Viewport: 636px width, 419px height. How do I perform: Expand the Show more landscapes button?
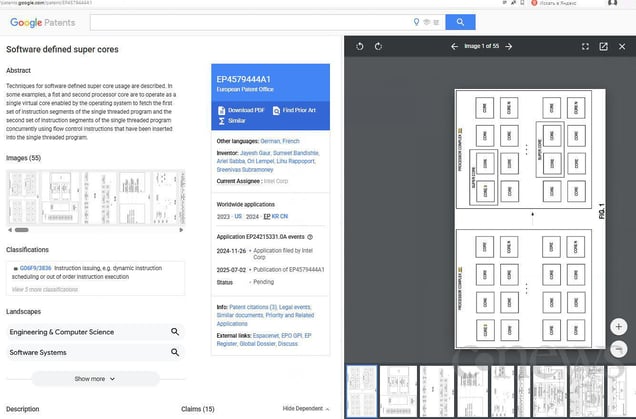95,379
